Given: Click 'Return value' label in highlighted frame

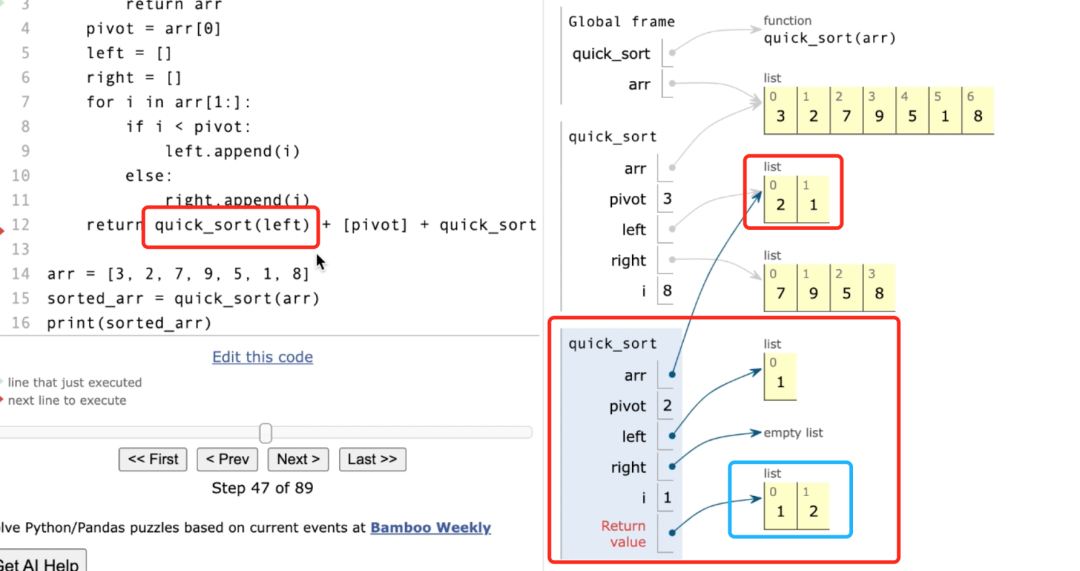Looking at the screenshot, I should [623, 534].
